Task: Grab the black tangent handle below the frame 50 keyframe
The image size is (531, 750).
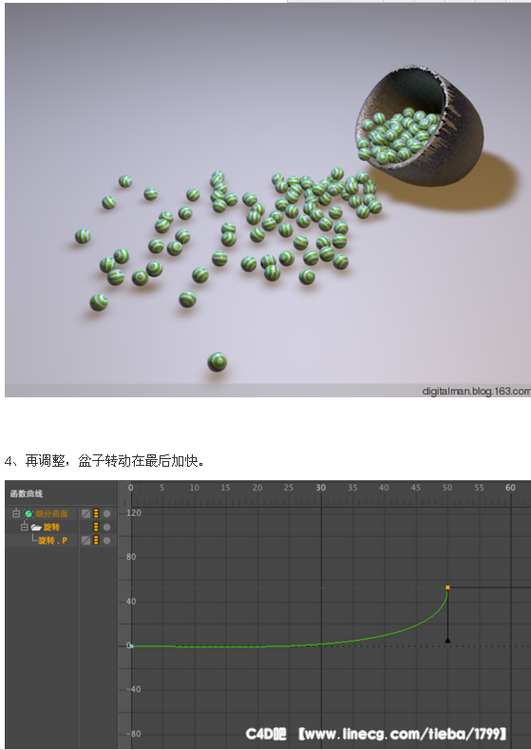Action: coord(448,640)
